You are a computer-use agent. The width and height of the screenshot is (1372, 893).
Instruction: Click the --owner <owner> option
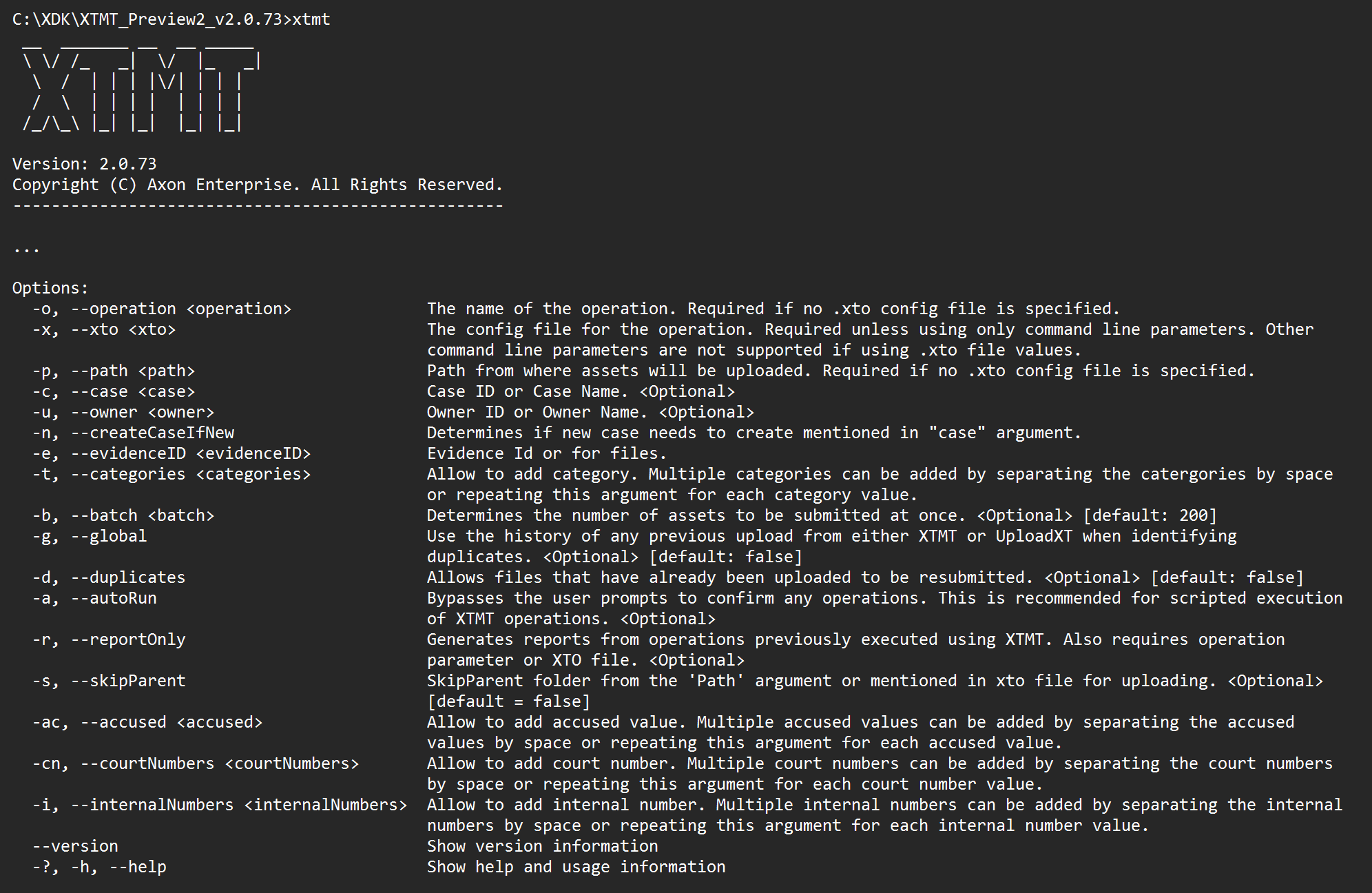(143, 412)
